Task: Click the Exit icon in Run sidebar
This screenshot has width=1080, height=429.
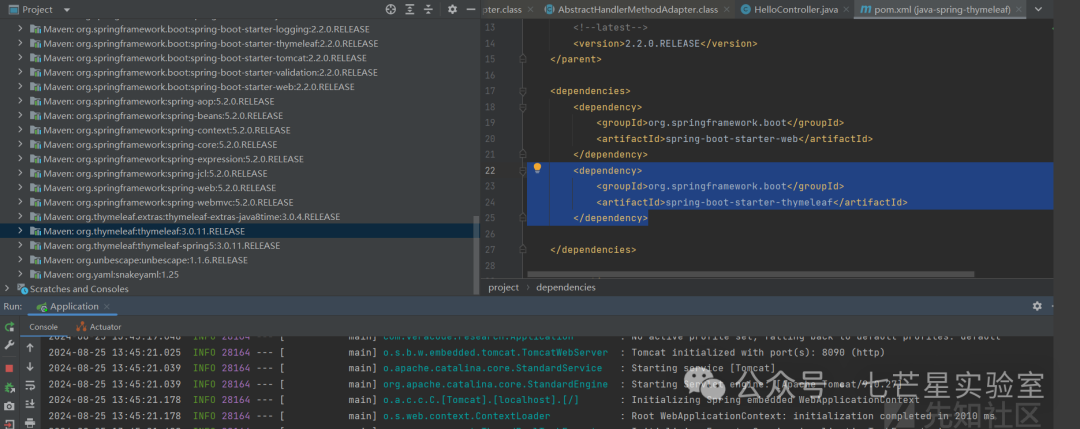Action: [x=10, y=423]
